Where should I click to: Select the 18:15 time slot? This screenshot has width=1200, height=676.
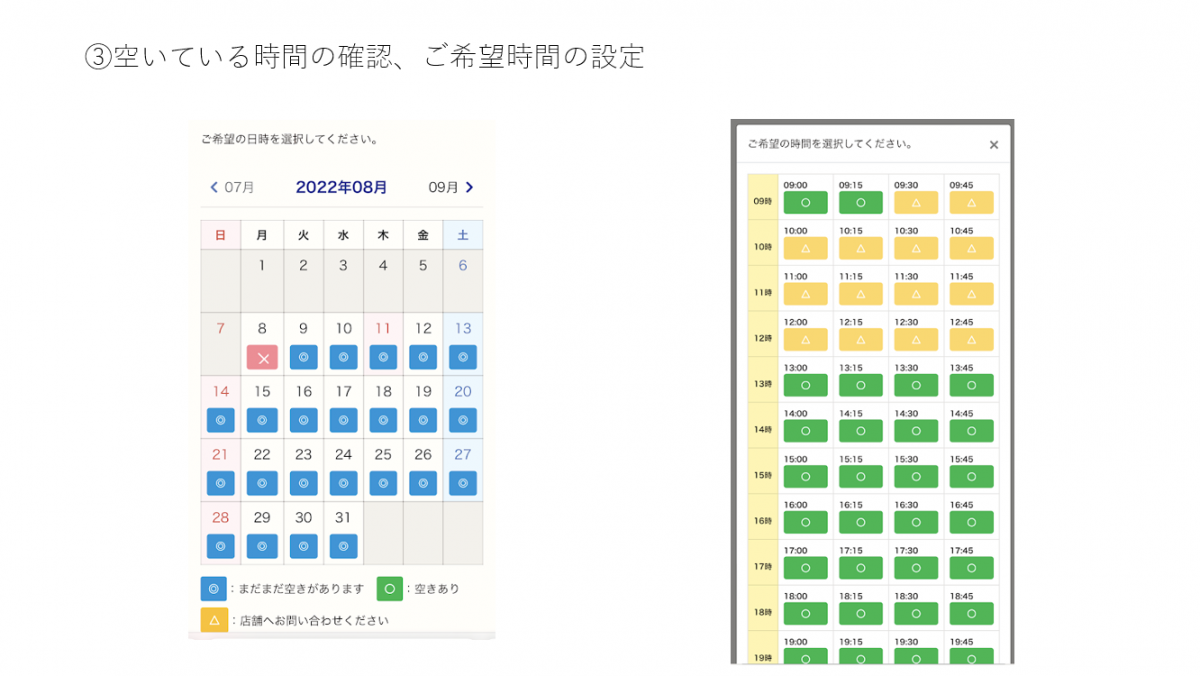tap(860, 614)
